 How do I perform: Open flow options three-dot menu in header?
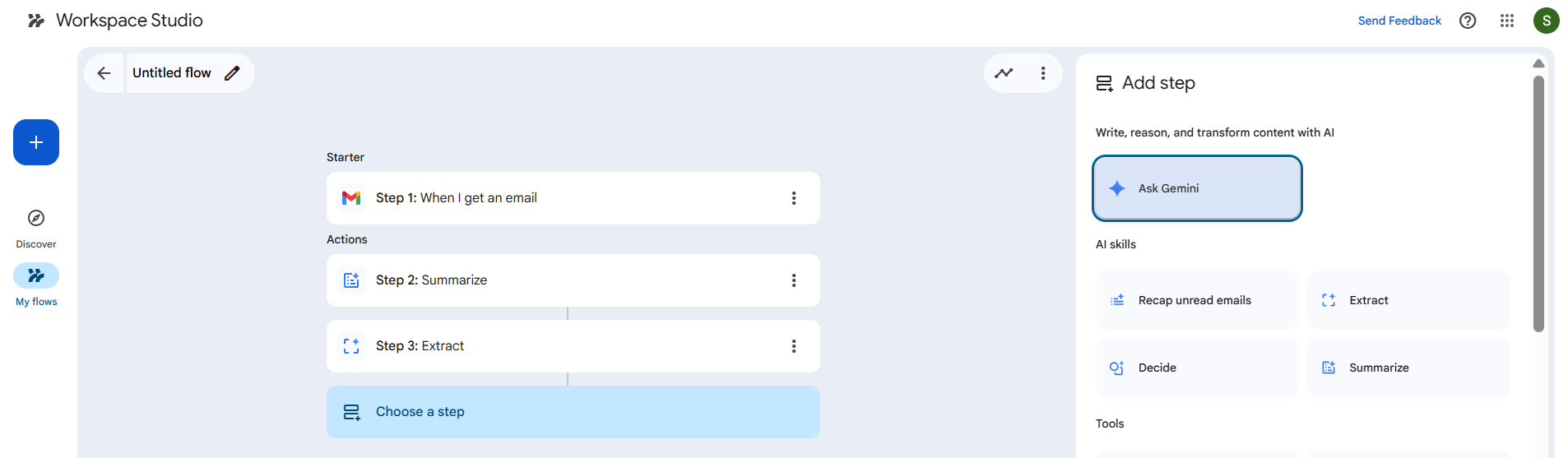(x=1042, y=73)
